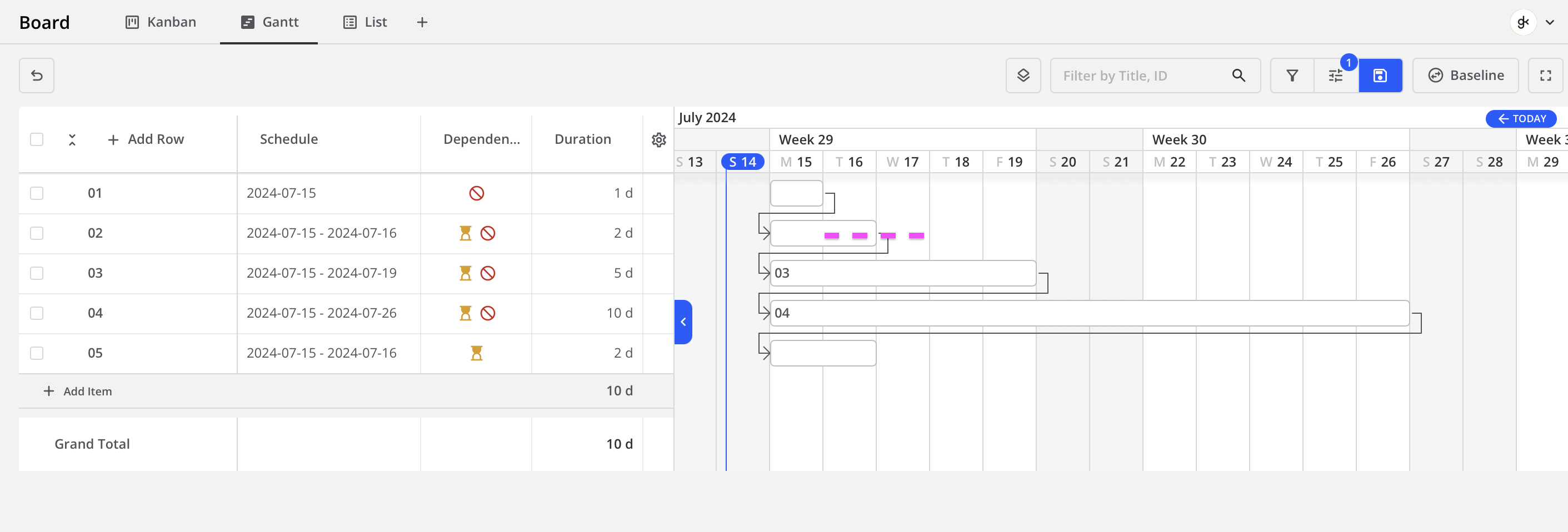This screenshot has width=1568, height=532.
Task: Open the layers stack icon
Action: [x=1023, y=76]
